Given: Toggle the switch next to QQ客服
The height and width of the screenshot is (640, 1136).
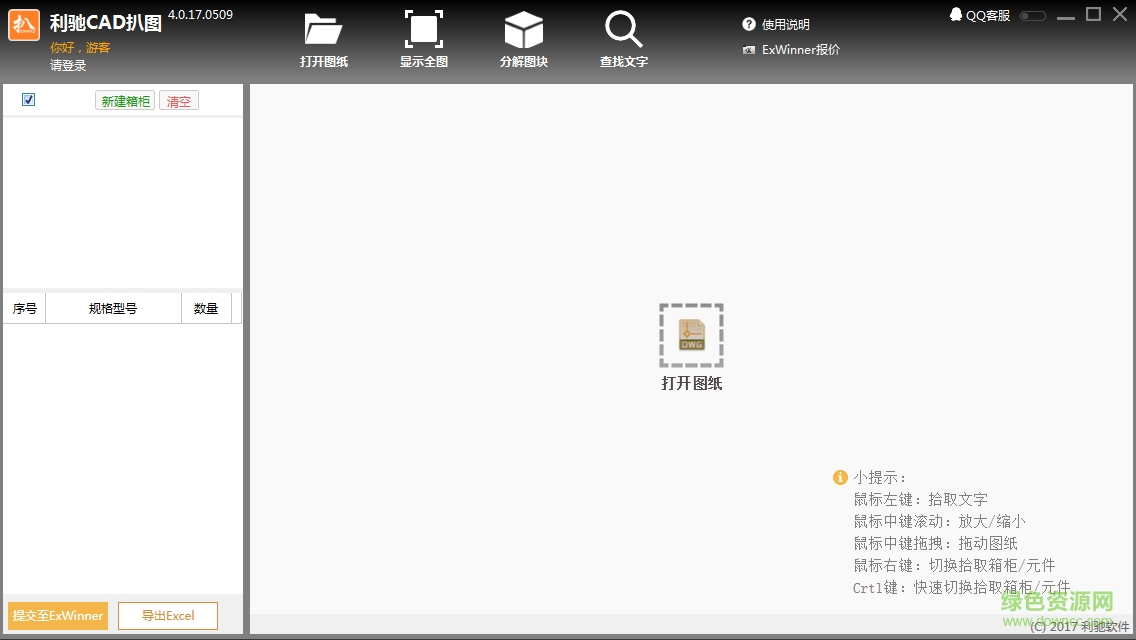Looking at the screenshot, I should pos(1033,16).
